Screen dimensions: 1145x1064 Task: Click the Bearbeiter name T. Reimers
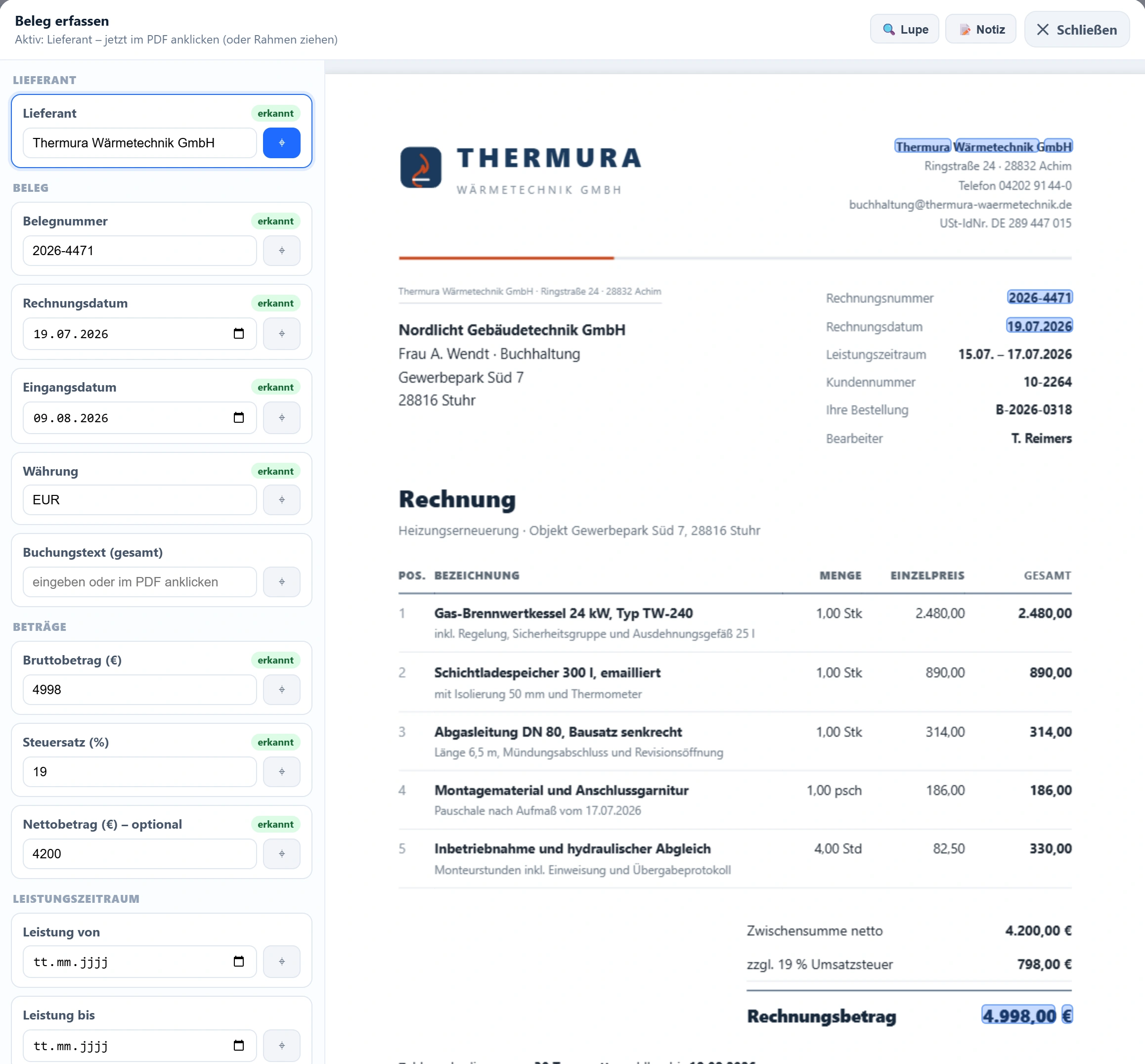pos(1041,438)
